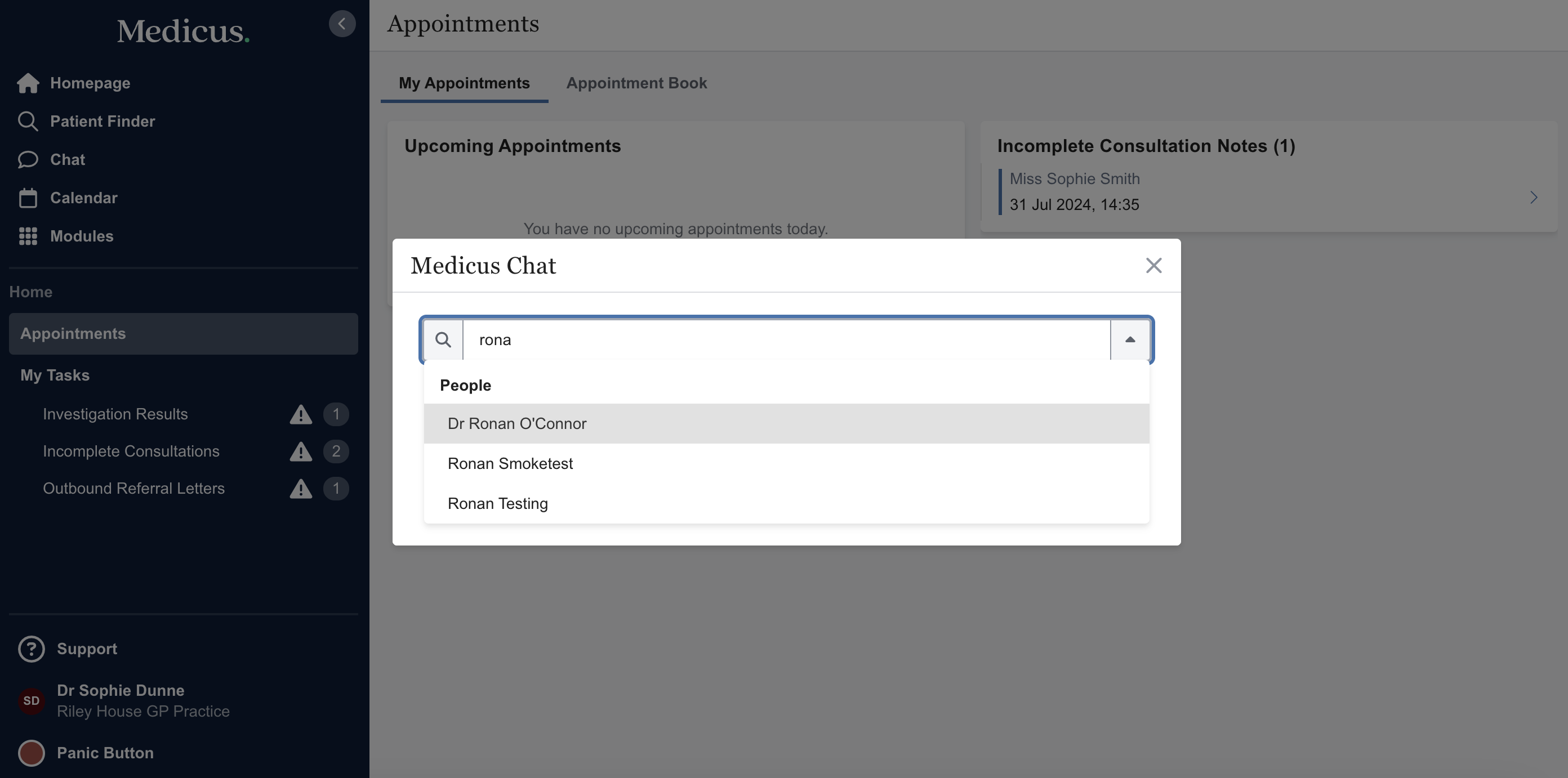
Task: Click the Homepage house icon
Action: pyautogui.click(x=28, y=83)
